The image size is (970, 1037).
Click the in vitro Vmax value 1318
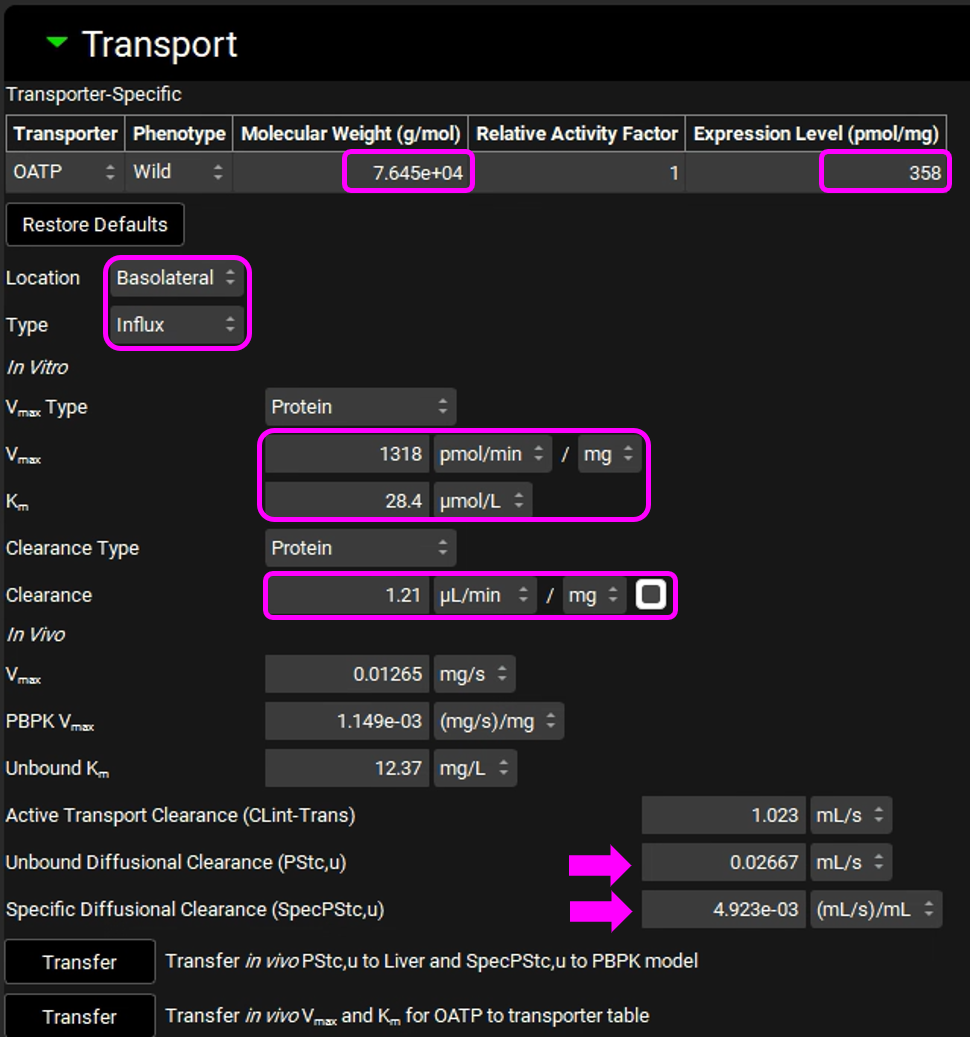click(x=347, y=454)
